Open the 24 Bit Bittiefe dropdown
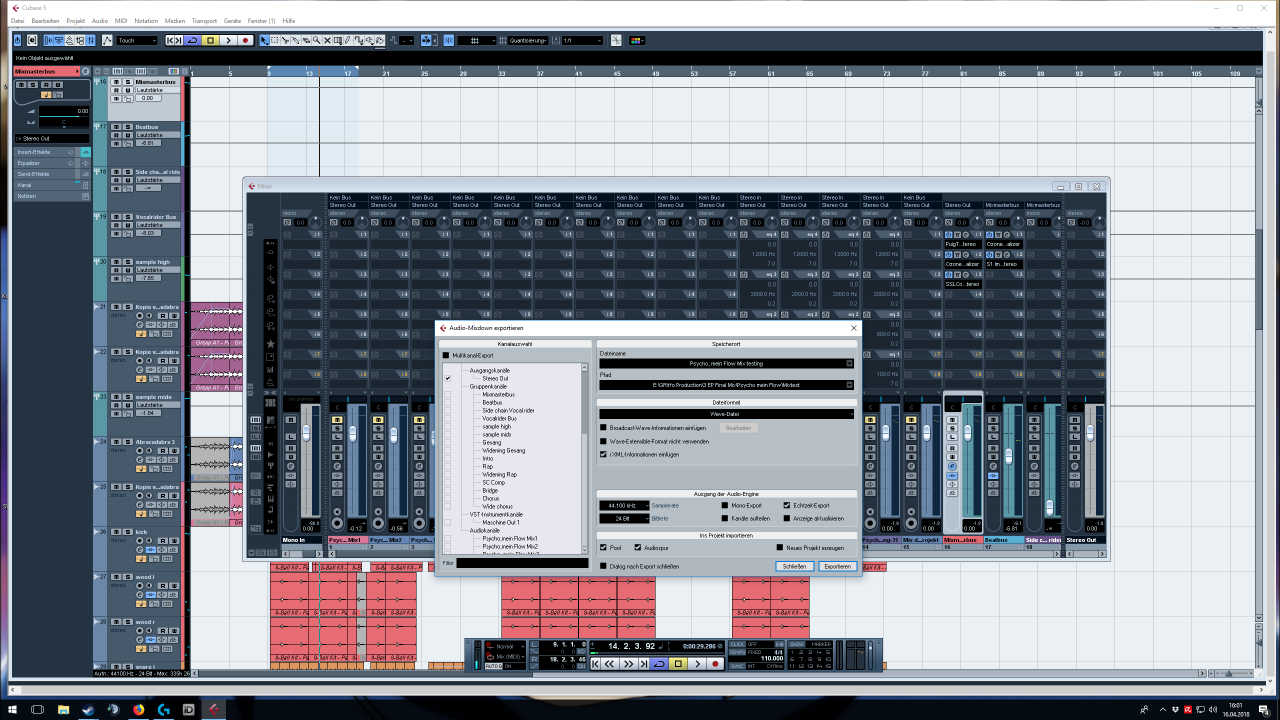 (x=624, y=518)
